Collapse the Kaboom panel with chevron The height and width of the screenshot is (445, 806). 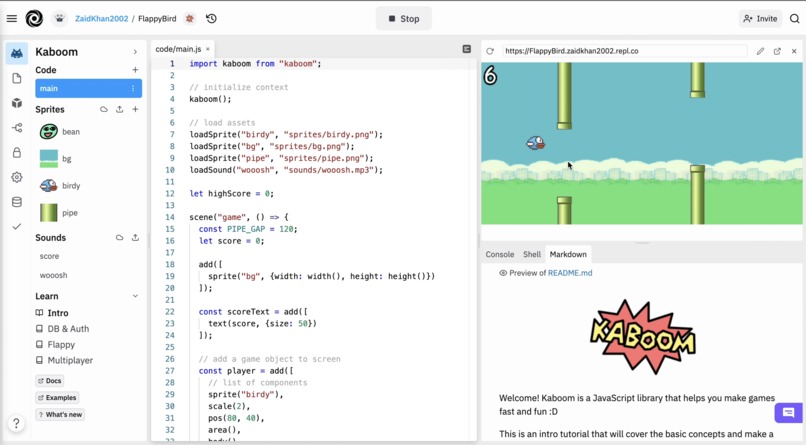coord(135,52)
